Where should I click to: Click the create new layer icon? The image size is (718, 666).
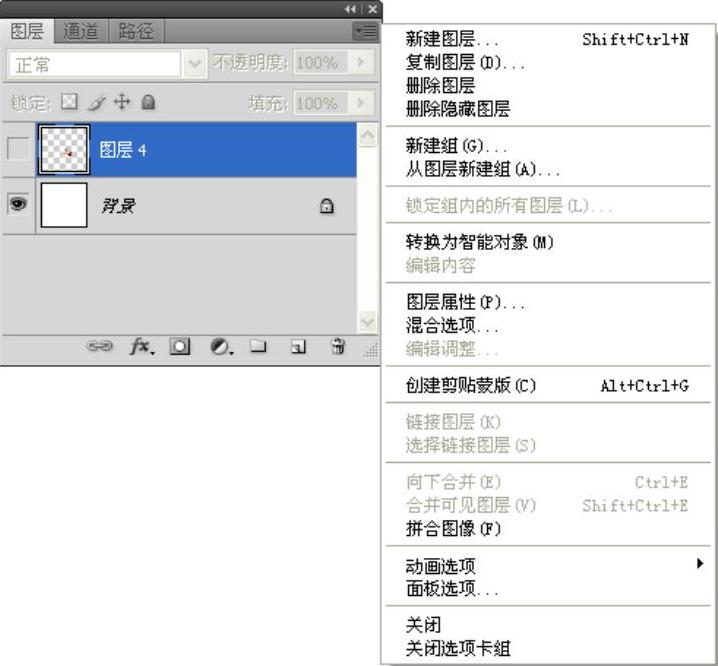(299, 347)
